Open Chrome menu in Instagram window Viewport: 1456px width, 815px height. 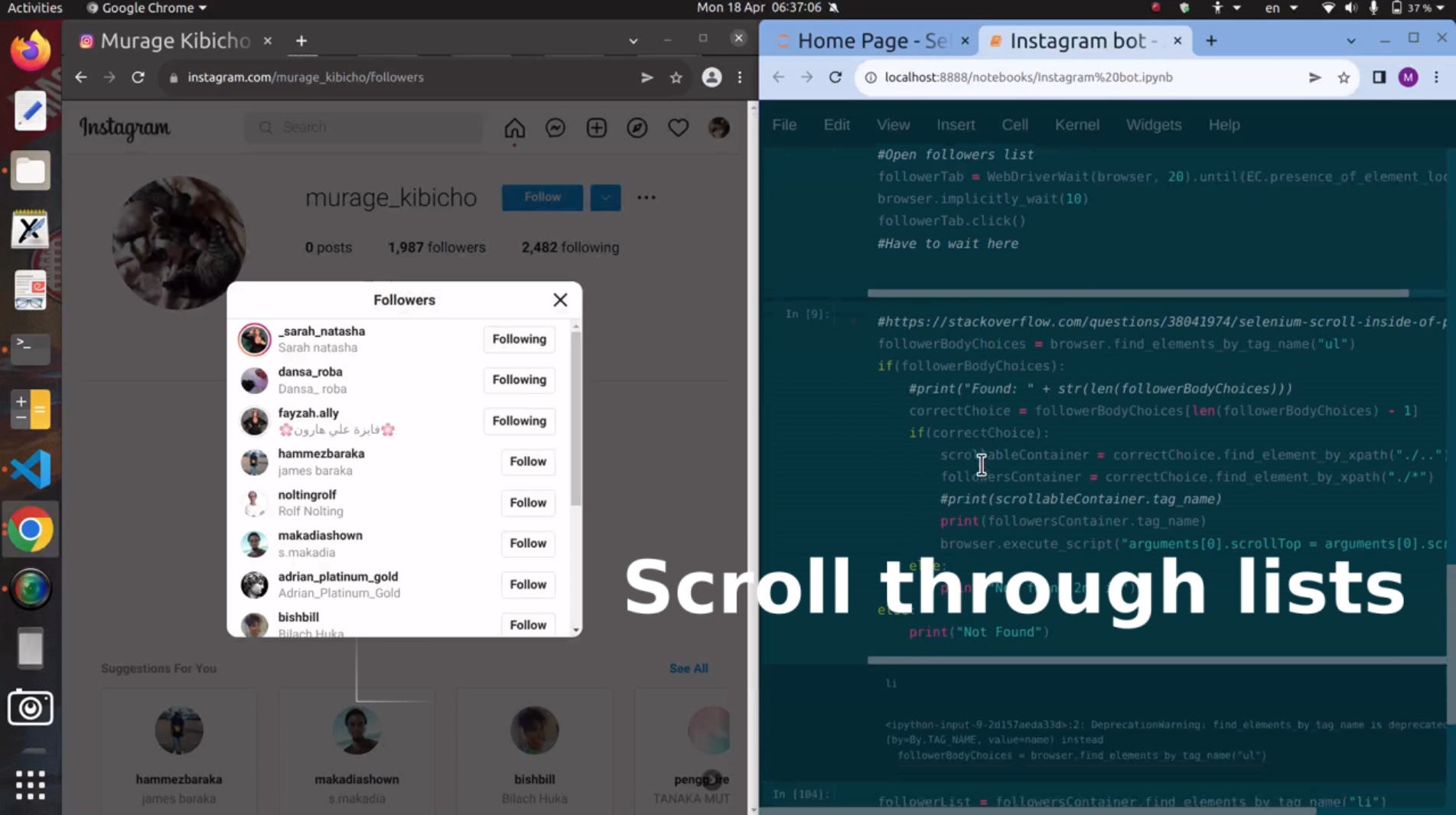[x=740, y=77]
